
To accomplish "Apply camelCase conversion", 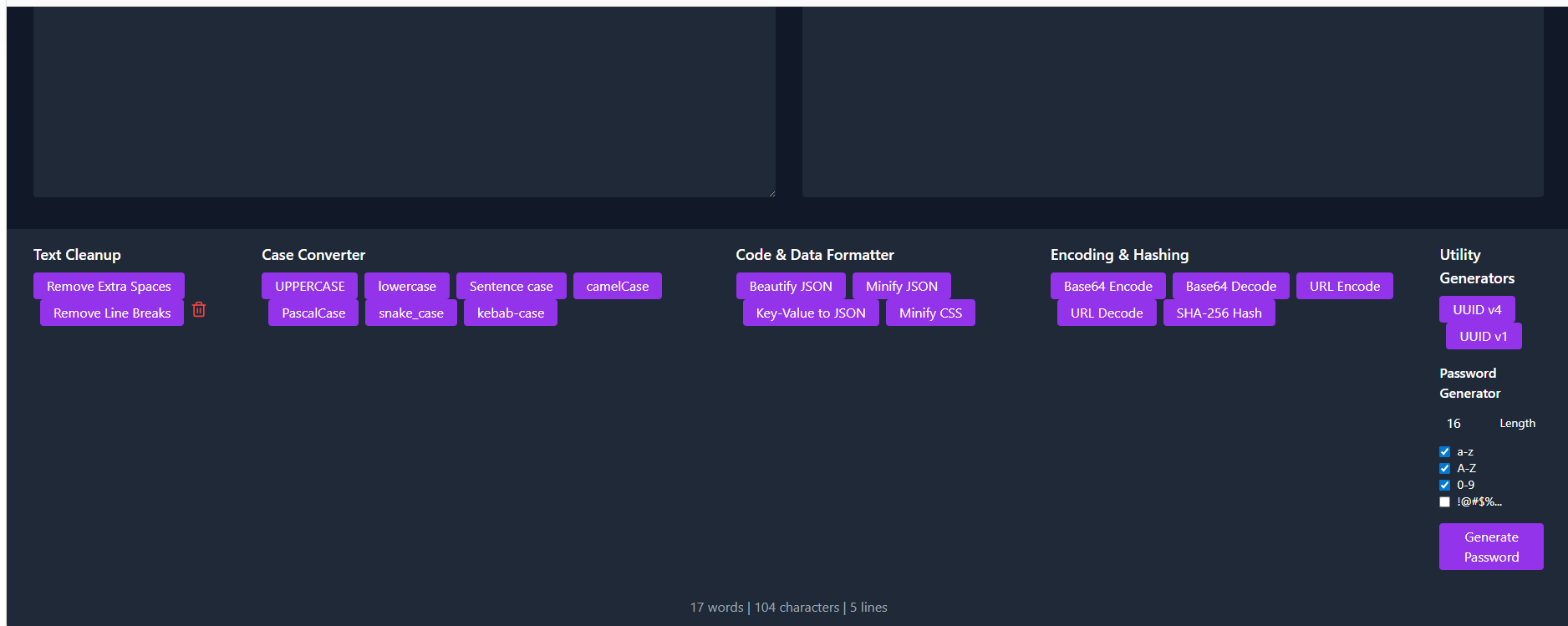I will point(618,286).
